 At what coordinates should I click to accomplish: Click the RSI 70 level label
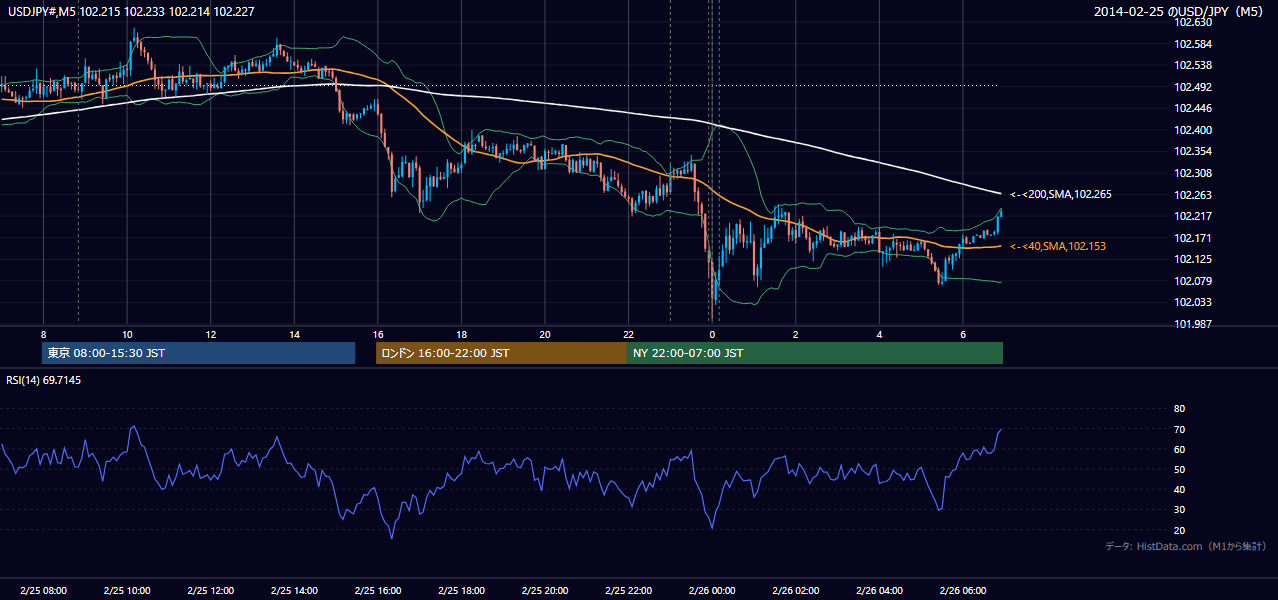pos(1179,429)
